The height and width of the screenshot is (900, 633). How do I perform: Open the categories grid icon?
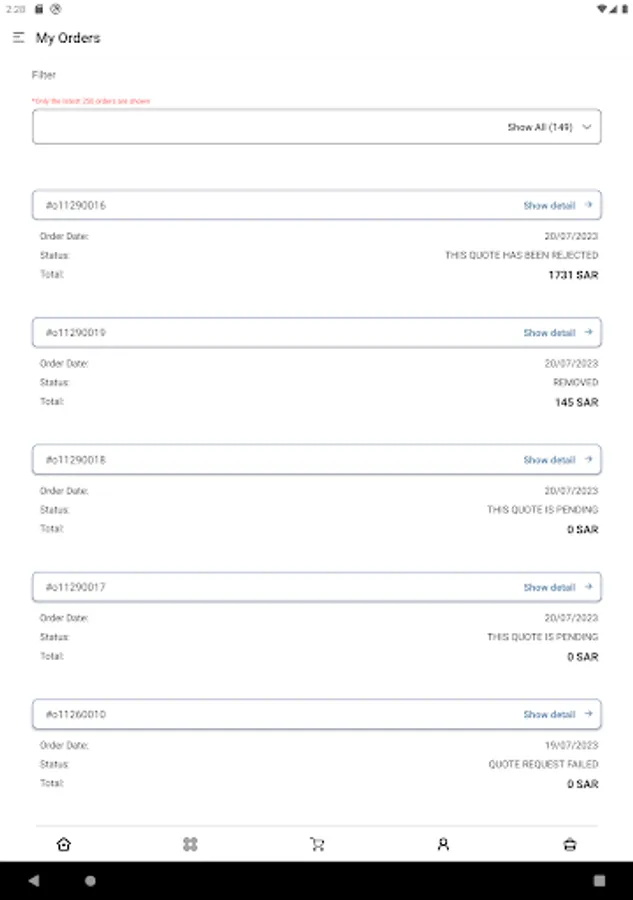coord(190,844)
